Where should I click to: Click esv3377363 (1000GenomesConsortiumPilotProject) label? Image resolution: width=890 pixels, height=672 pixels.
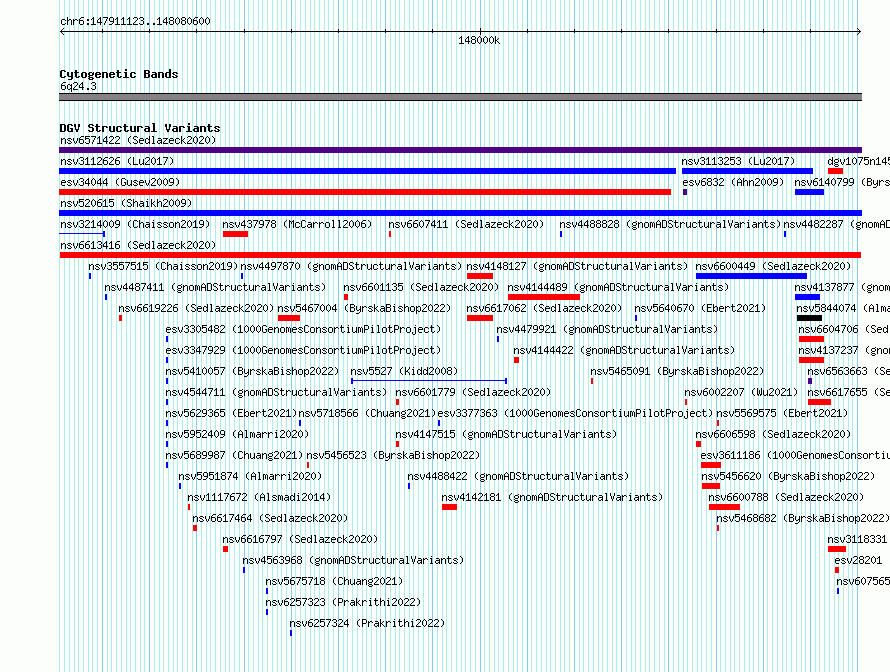[x=575, y=413]
